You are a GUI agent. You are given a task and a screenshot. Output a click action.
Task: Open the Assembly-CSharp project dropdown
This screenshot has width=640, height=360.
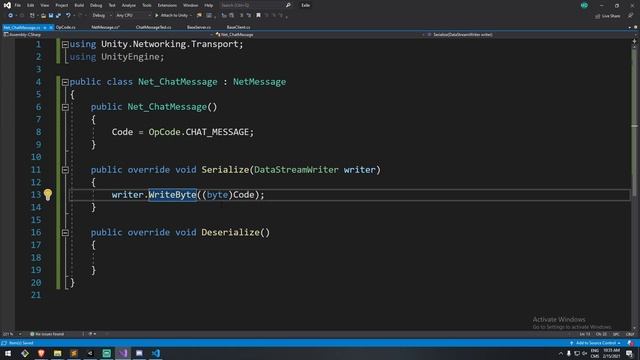pos(107,35)
